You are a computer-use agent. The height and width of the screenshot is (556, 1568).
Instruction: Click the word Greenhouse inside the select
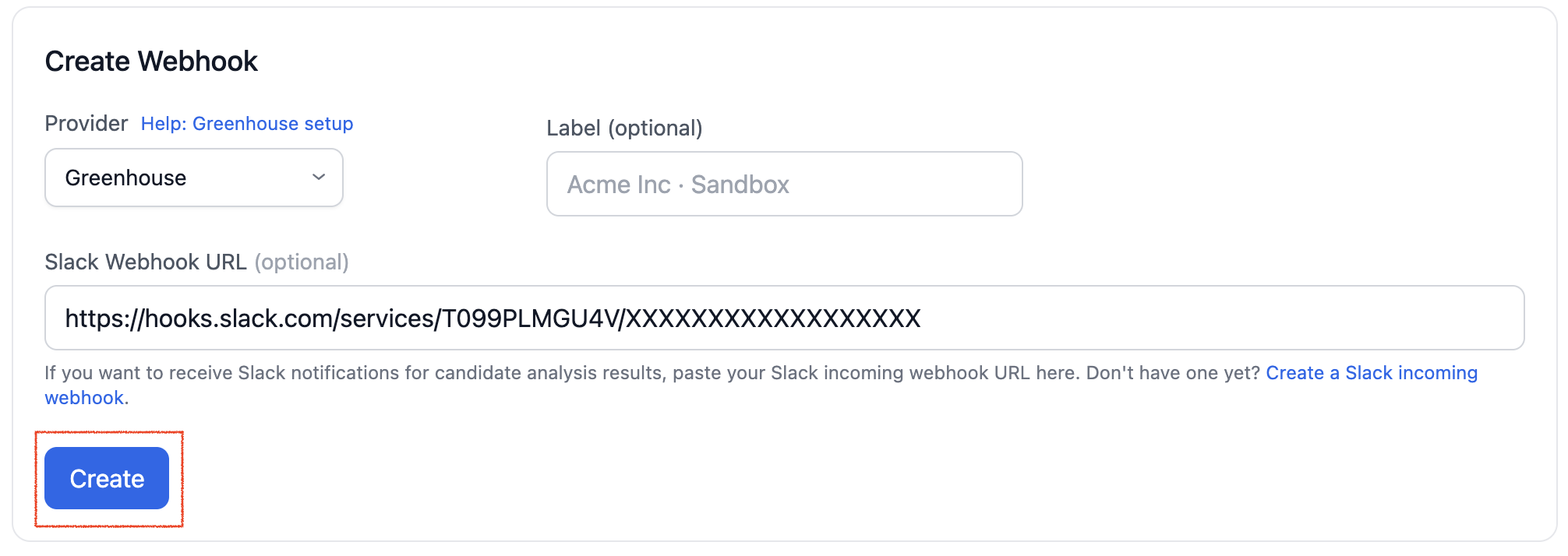click(125, 178)
